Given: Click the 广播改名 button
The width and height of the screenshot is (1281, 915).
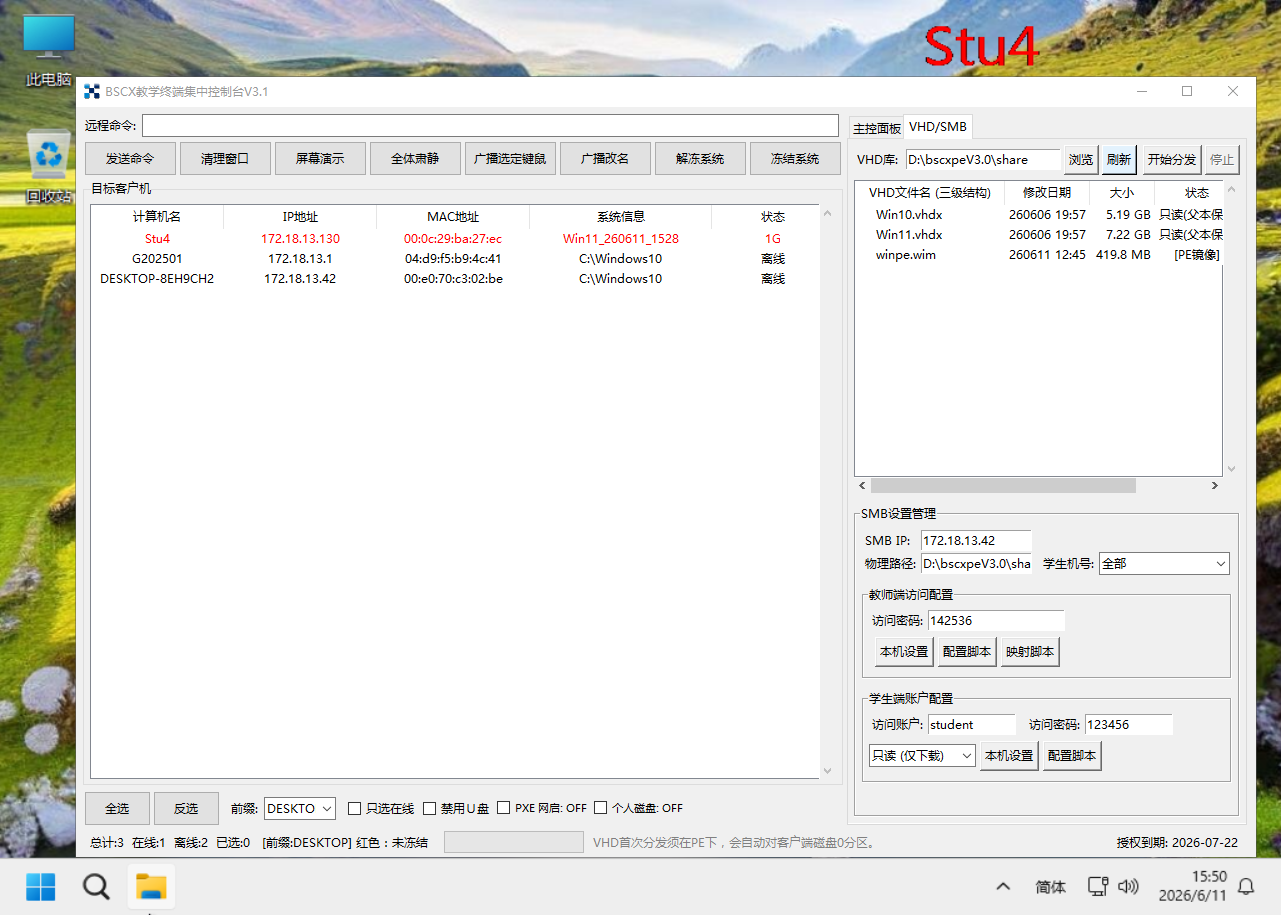Looking at the screenshot, I should coord(605,159).
